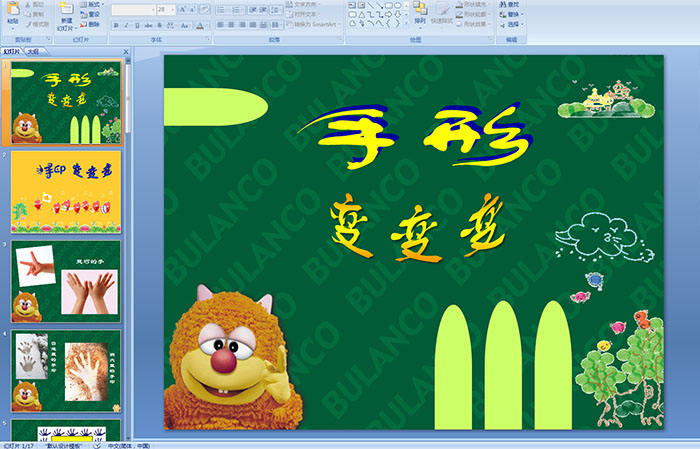The image size is (700, 449).
Task: Pick the down block arrow shape
Action: [397, 15]
